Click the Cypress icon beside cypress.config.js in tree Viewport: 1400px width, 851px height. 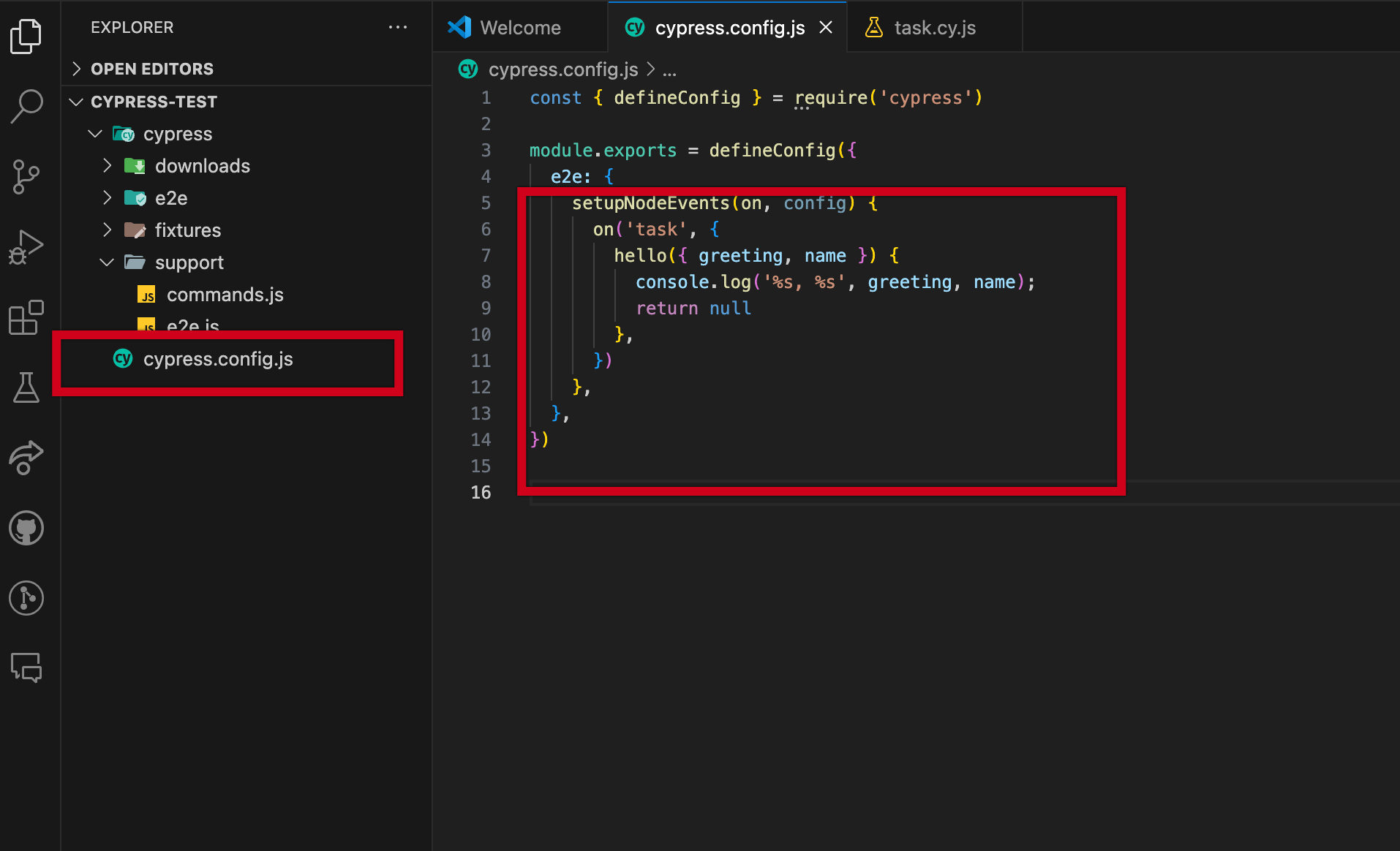tap(123, 359)
